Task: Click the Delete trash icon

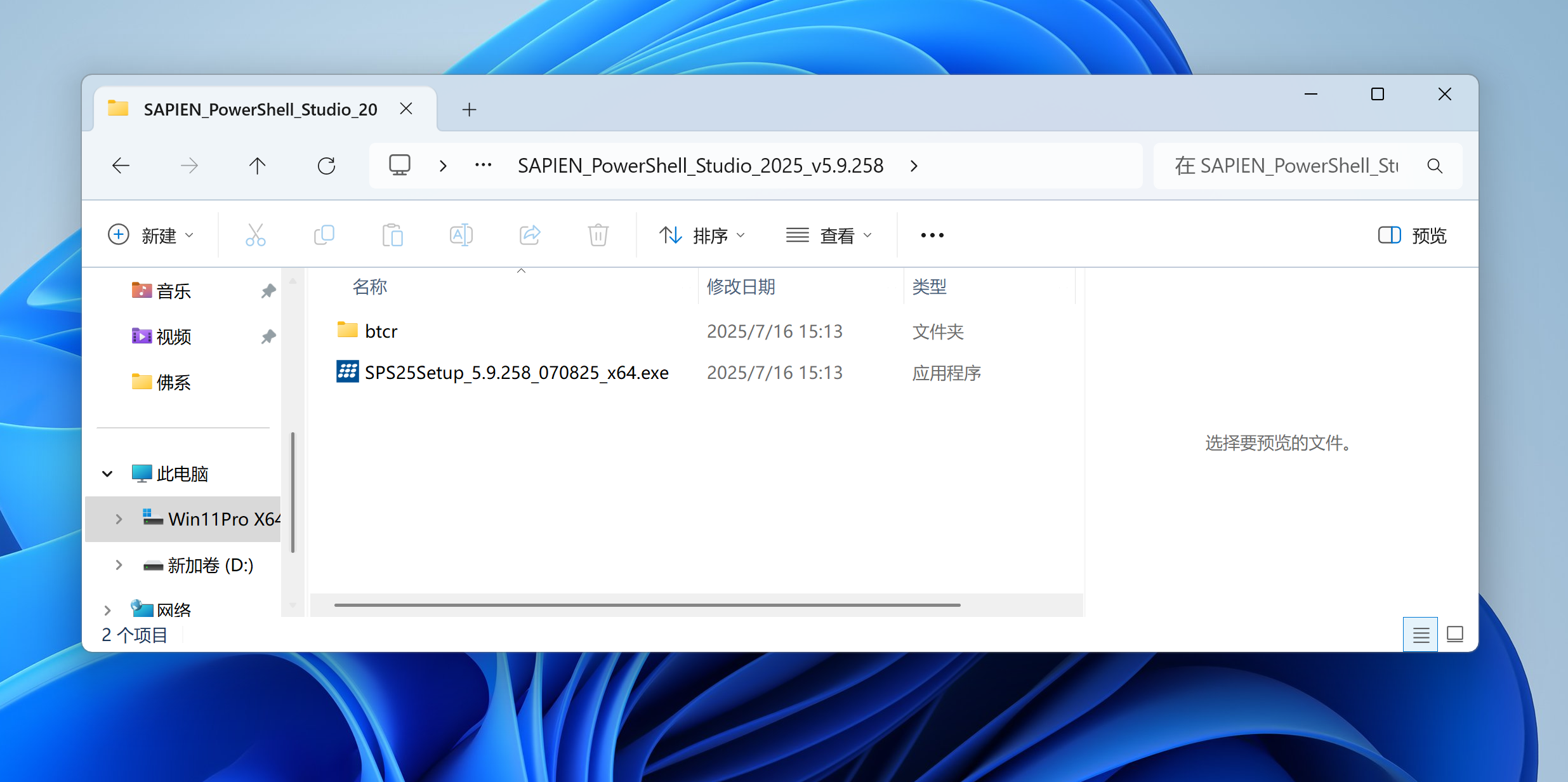Action: click(598, 235)
